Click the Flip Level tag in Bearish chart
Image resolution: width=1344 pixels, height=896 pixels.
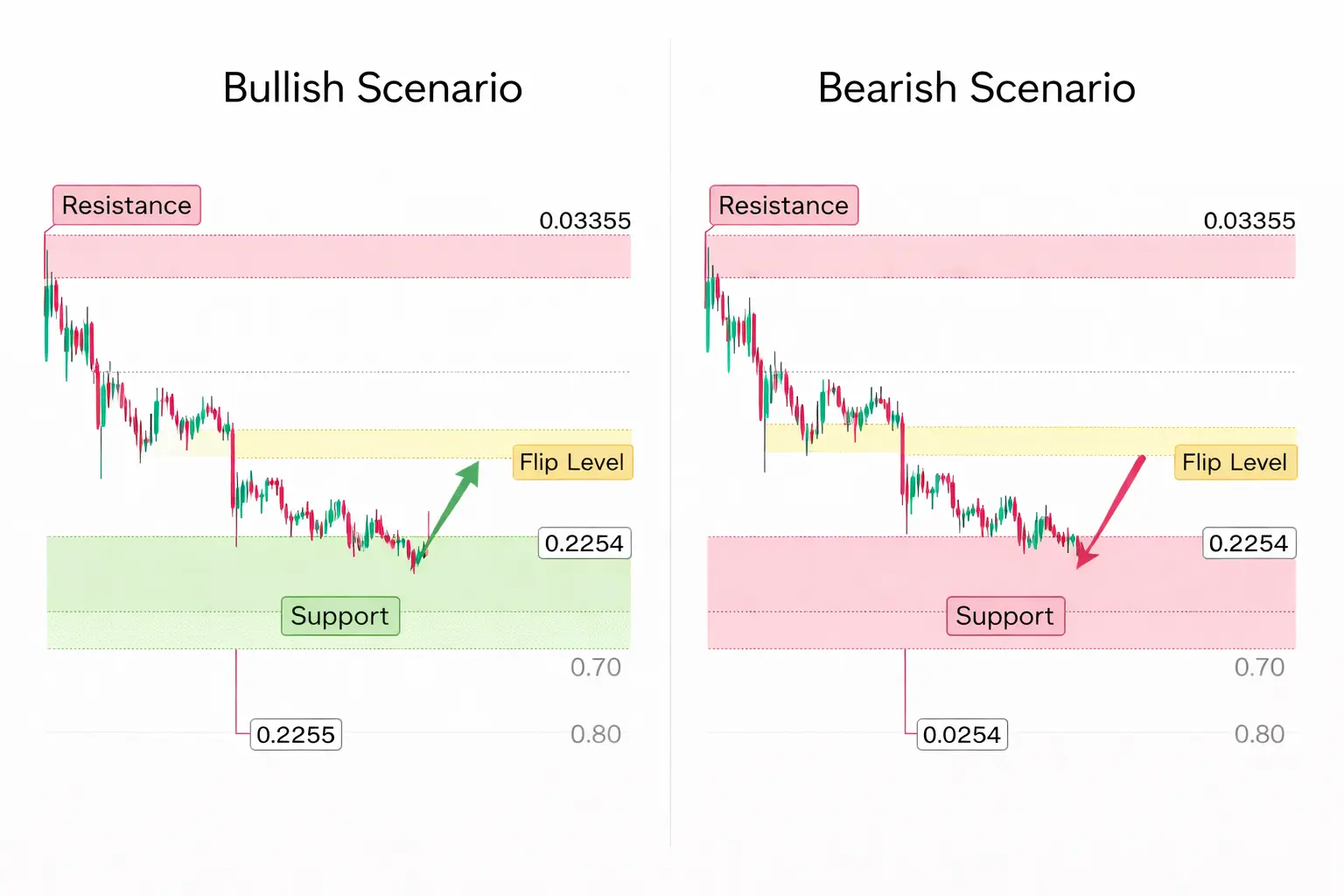(x=1235, y=462)
